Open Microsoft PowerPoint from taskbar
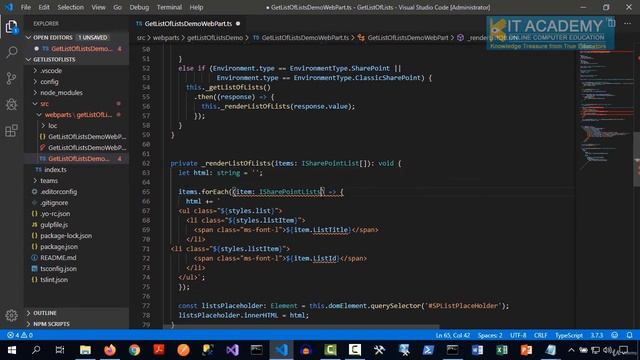The width and height of the screenshot is (640, 360). (526, 350)
